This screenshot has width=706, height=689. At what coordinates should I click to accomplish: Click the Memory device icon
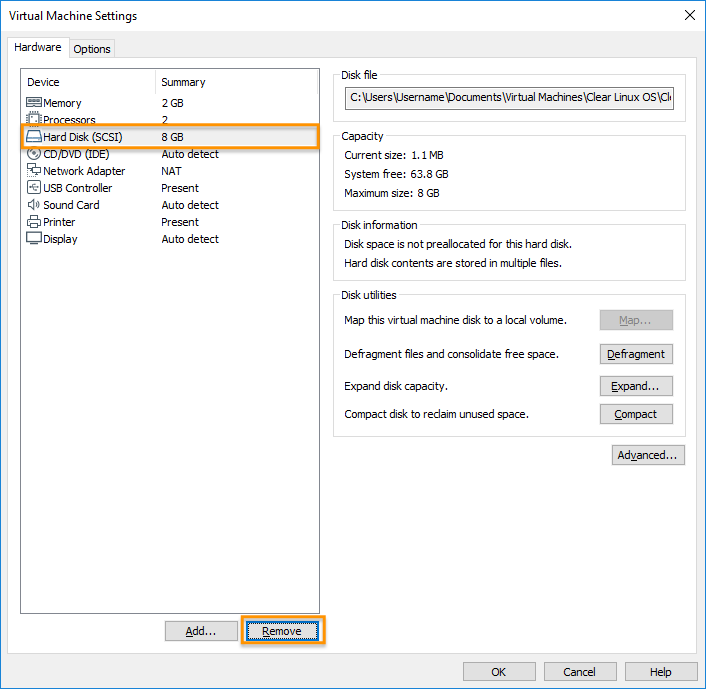34,103
